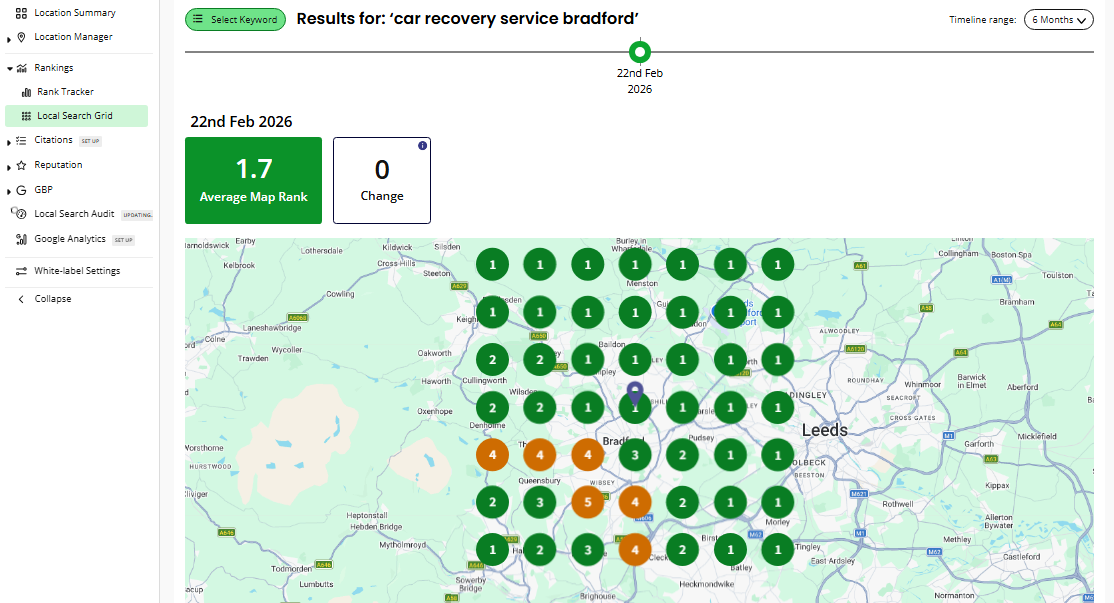Open the Timeline range 6 Months dropdown
This screenshot has width=1114, height=603.
coord(1058,20)
